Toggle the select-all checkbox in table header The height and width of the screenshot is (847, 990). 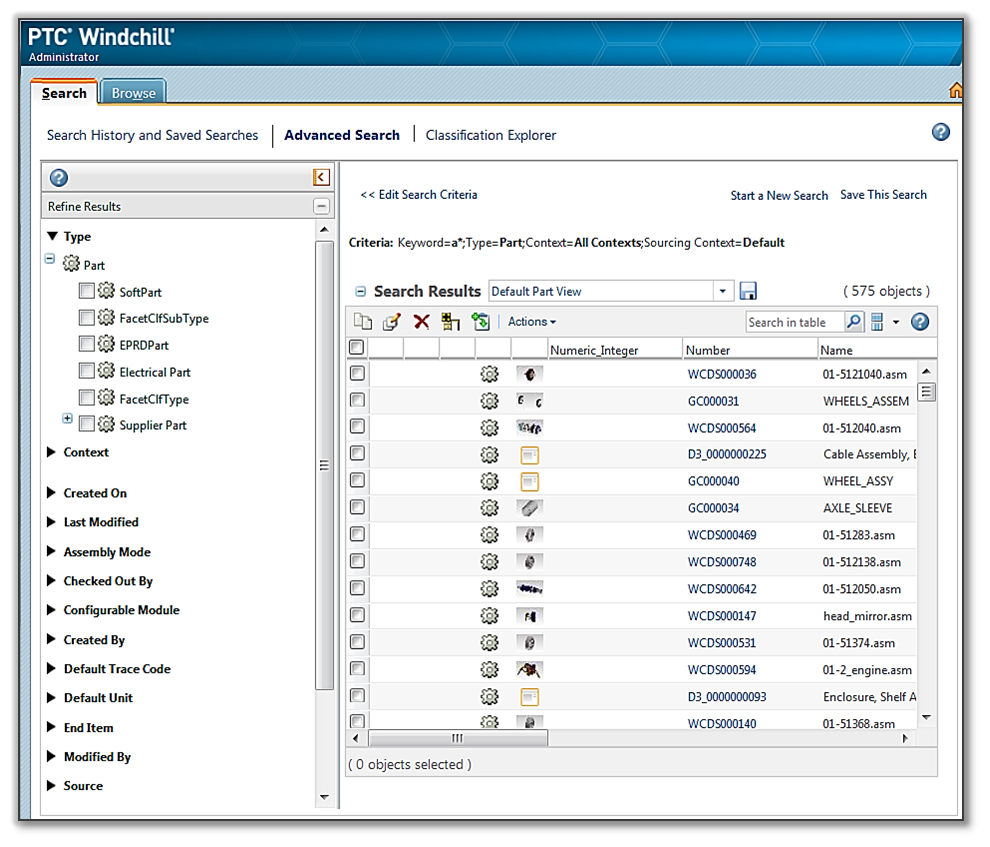pyautogui.click(x=357, y=347)
